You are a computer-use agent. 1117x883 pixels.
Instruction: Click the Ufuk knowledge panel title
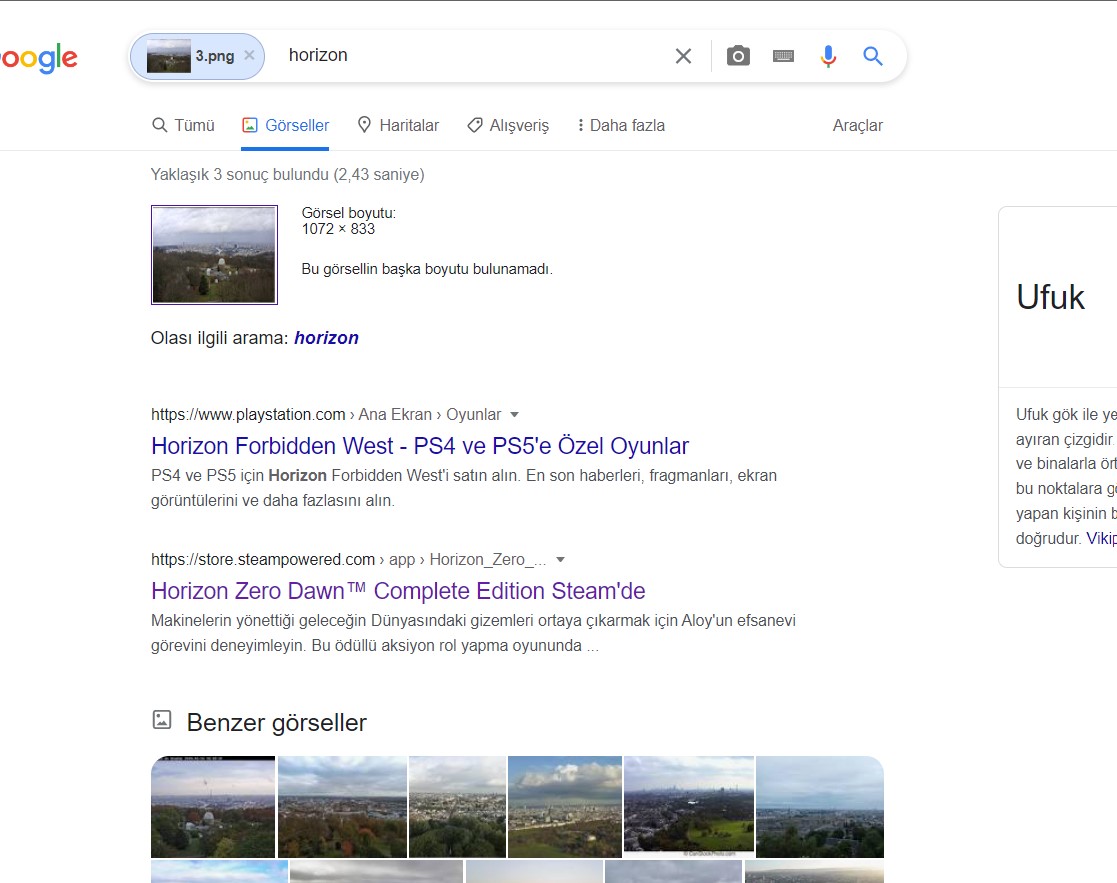coord(1051,297)
